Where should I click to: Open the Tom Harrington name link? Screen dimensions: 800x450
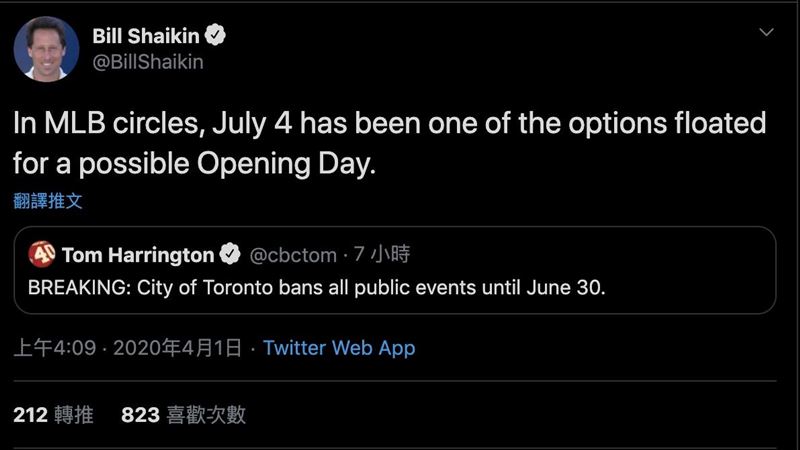[138, 255]
